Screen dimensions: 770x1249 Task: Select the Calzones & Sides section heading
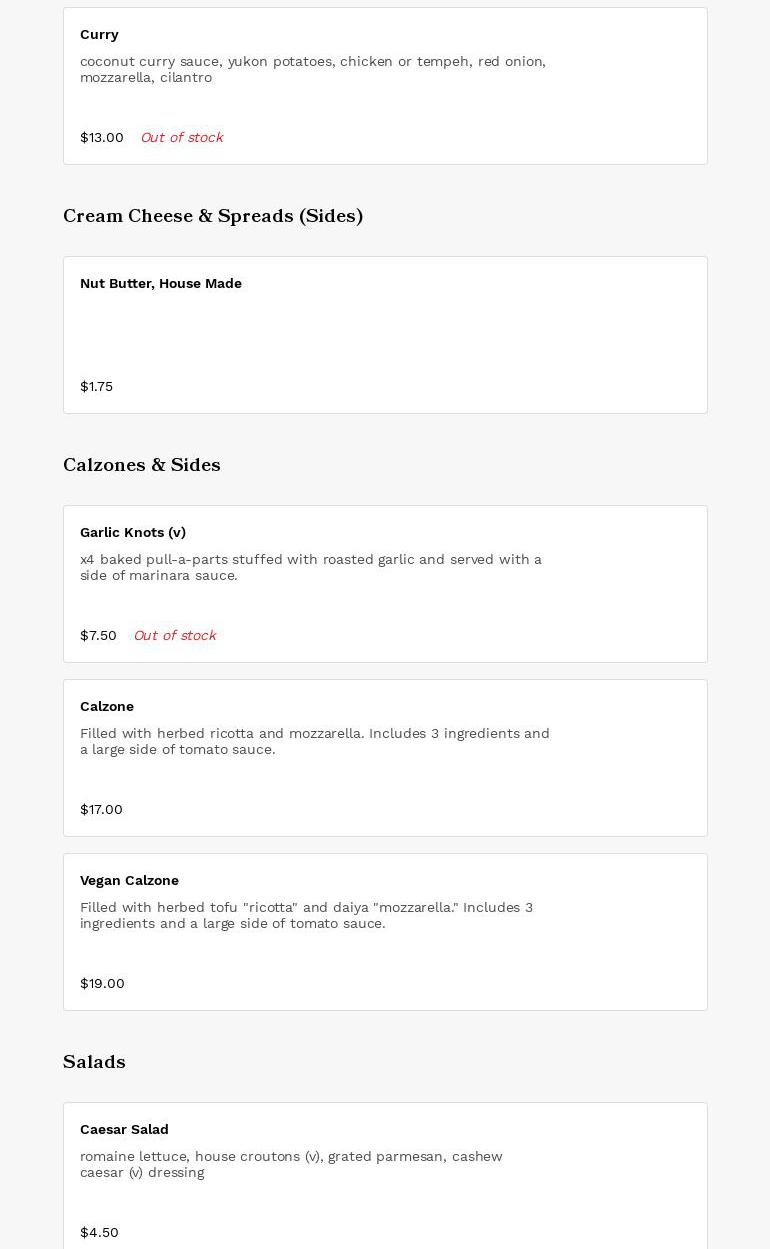coord(142,465)
